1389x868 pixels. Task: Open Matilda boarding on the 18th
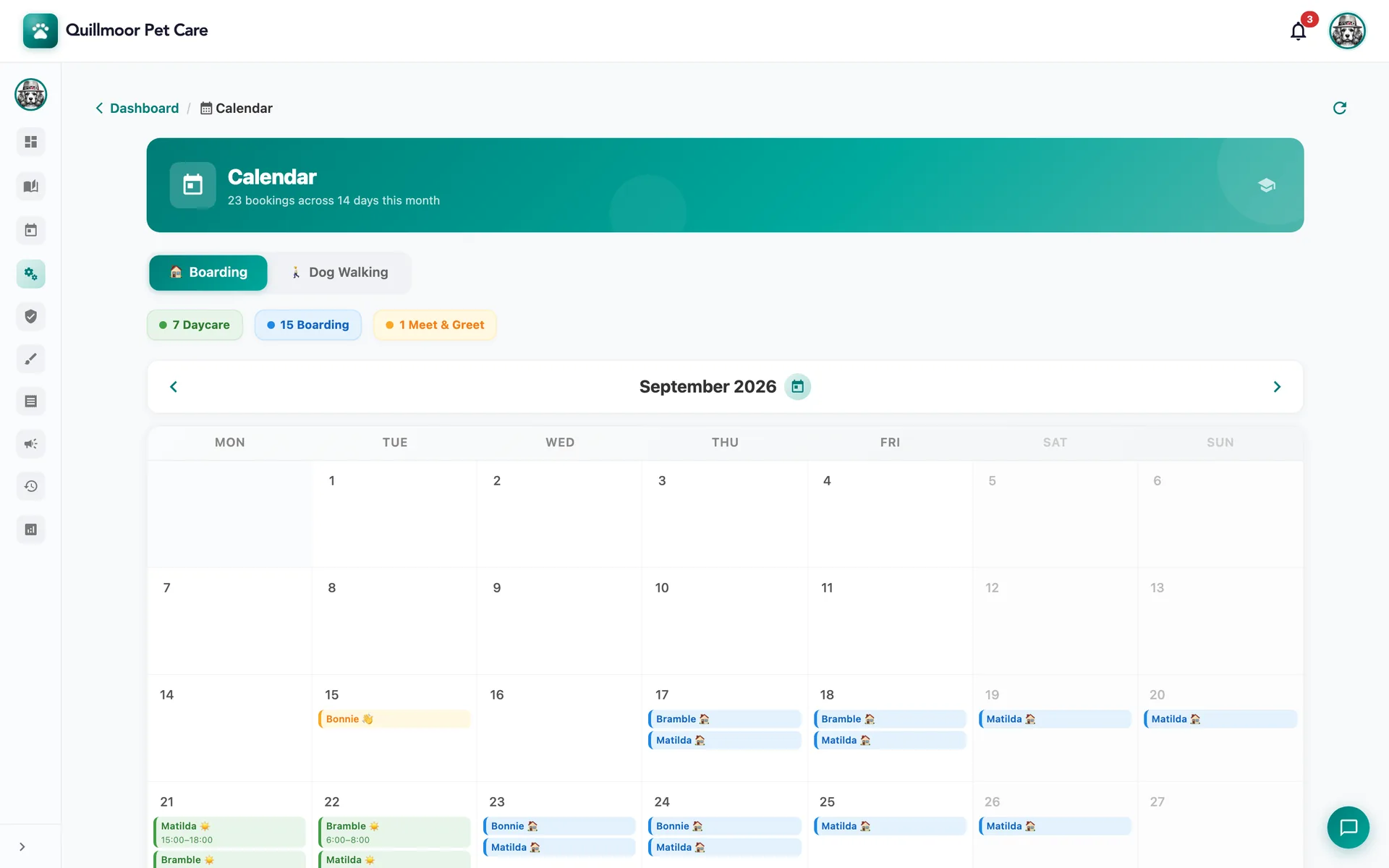(890, 740)
